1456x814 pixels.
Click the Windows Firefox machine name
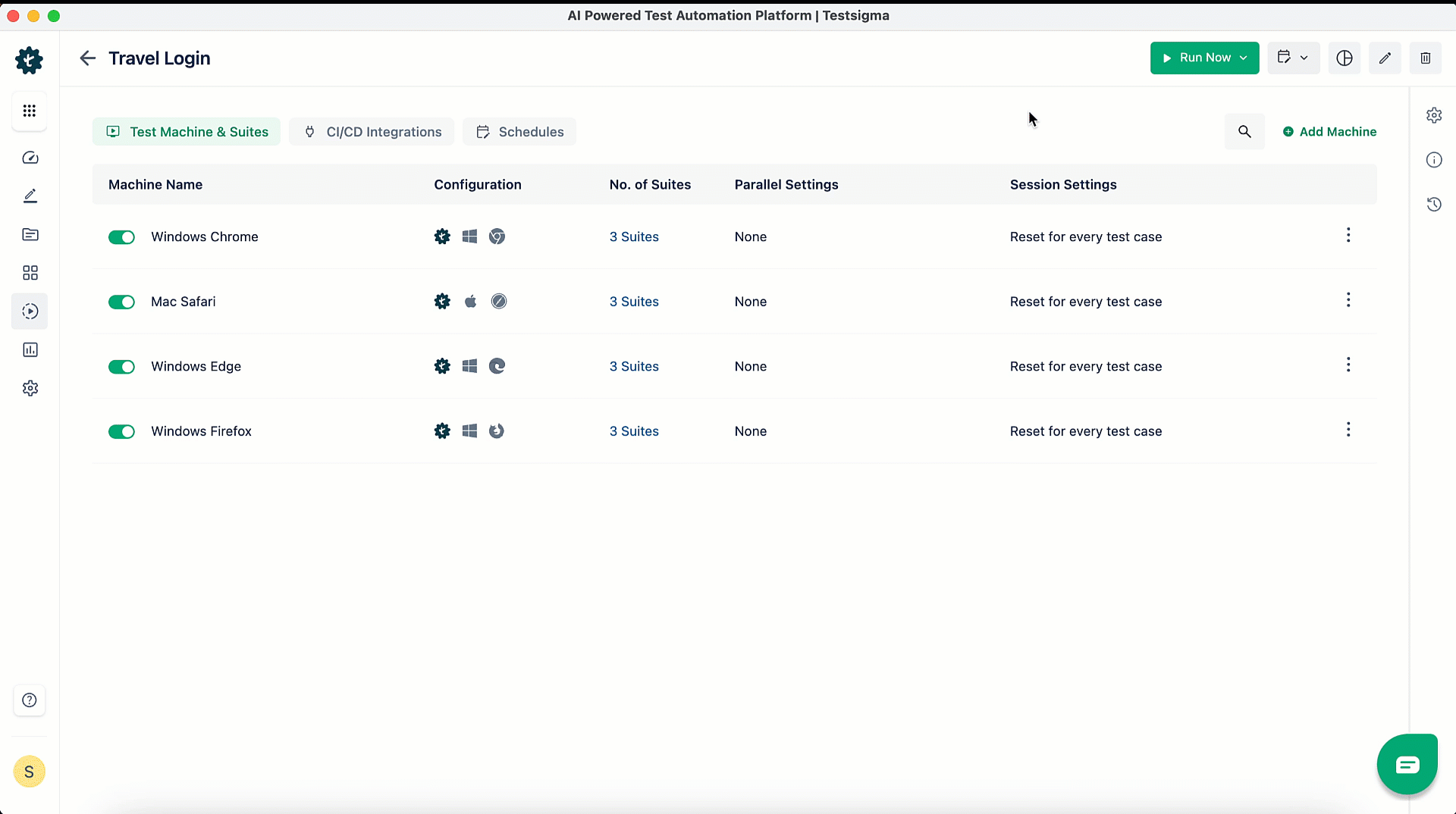pos(202,431)
